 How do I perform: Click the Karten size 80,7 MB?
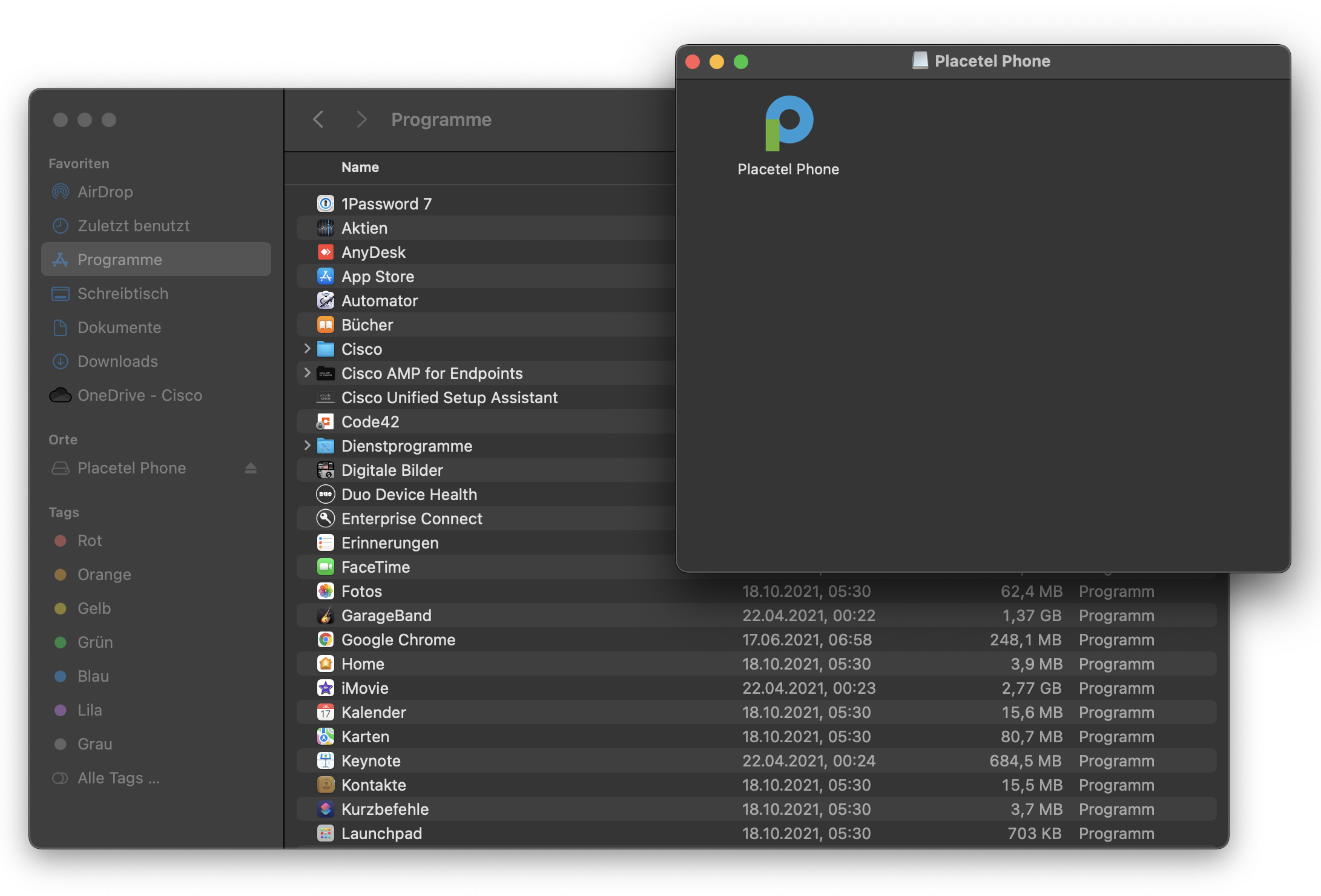1032,737
